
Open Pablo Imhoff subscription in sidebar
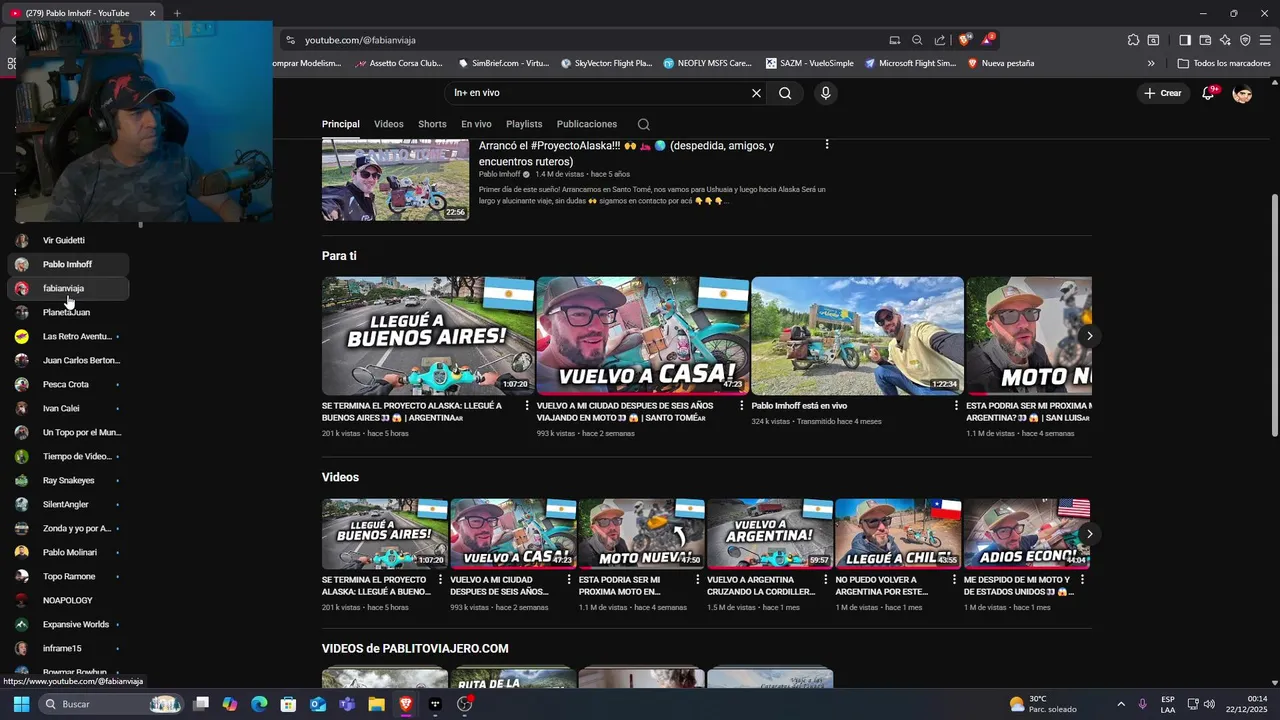[68, 264]
